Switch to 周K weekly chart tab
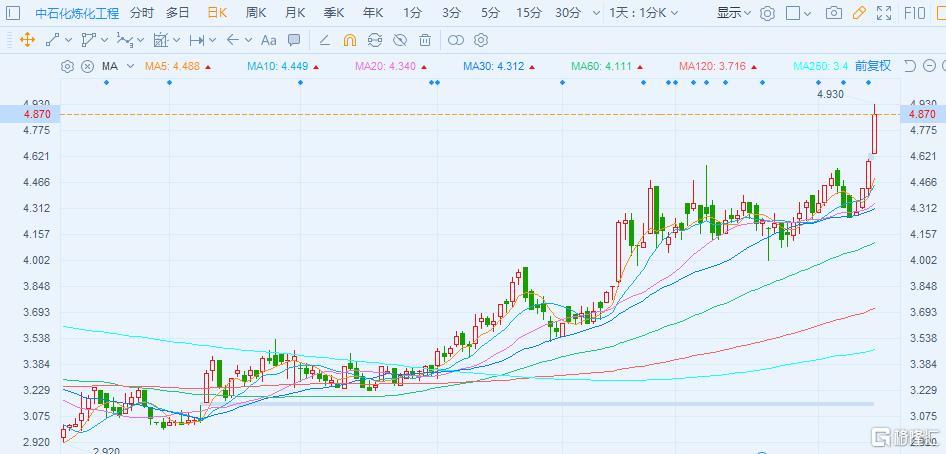Image resolution: width=946 pixels, height=454 pixels. pos(256,13)
